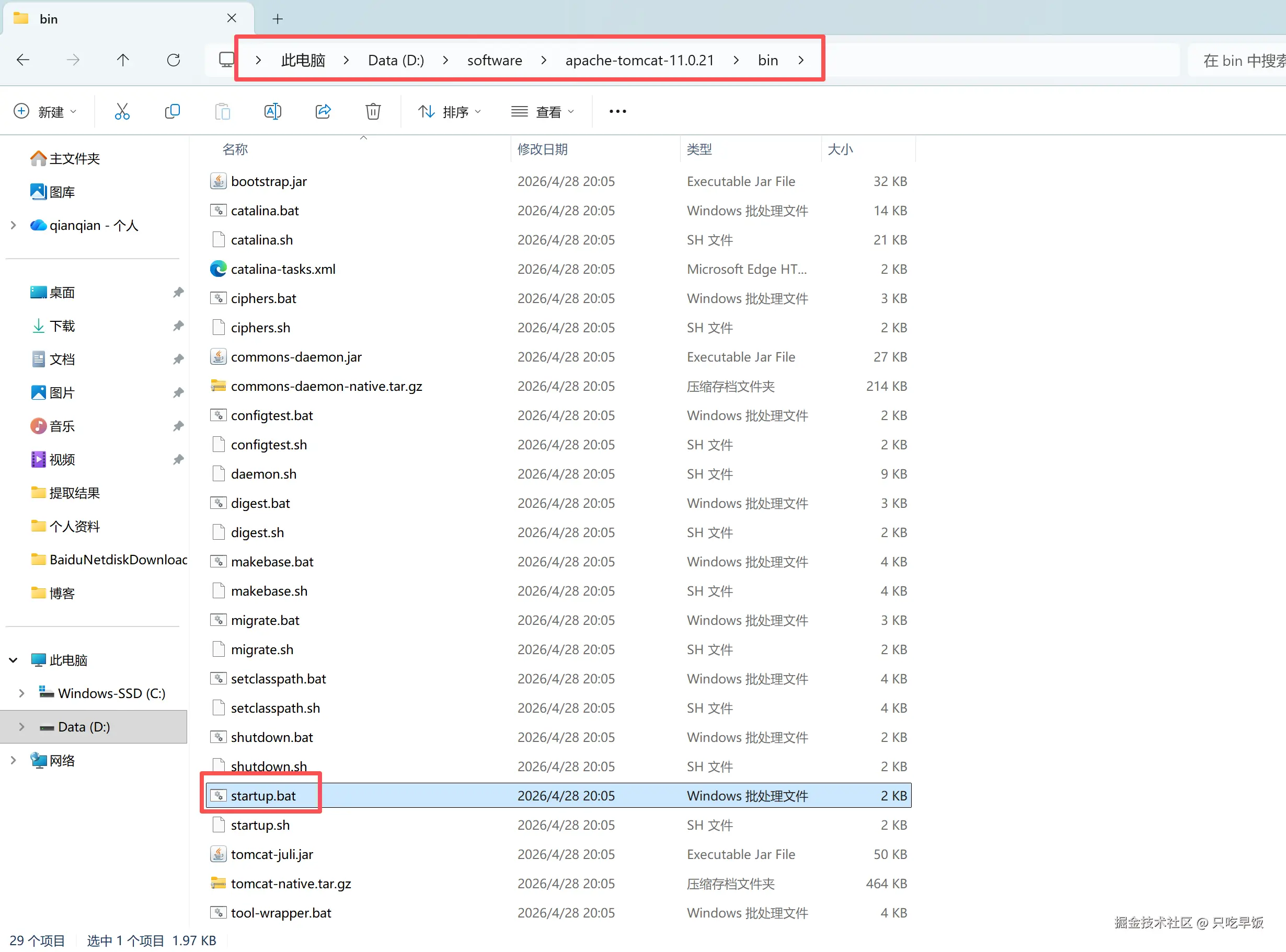
Task: Navigate to apache-tomcat-11.0.21 breadcrumb segment
Action: [x=640, y=60]
